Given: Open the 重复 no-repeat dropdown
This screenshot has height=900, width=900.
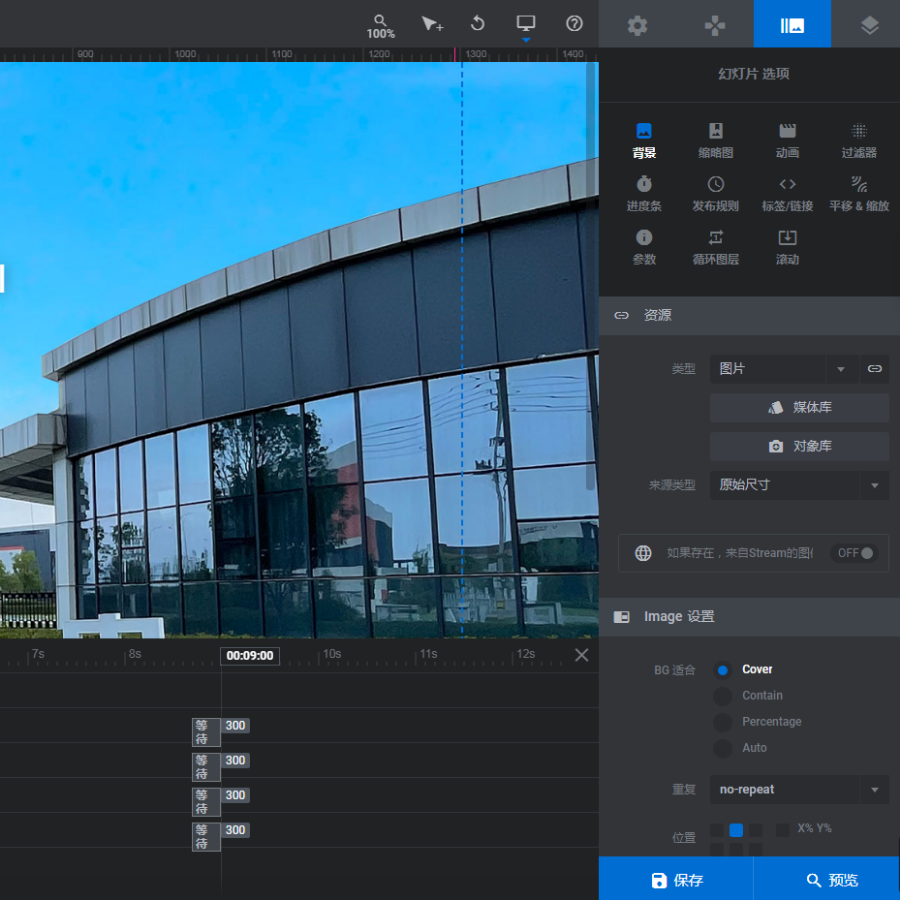Looking at the screenshot, I should [x=799, y=790].
